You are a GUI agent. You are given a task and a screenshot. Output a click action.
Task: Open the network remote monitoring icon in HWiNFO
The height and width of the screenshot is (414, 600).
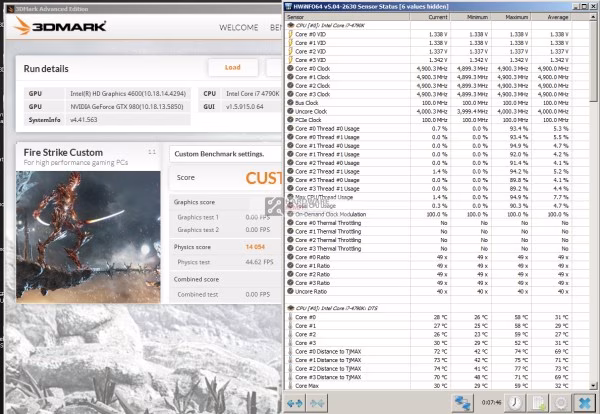(x=462, y=403)
